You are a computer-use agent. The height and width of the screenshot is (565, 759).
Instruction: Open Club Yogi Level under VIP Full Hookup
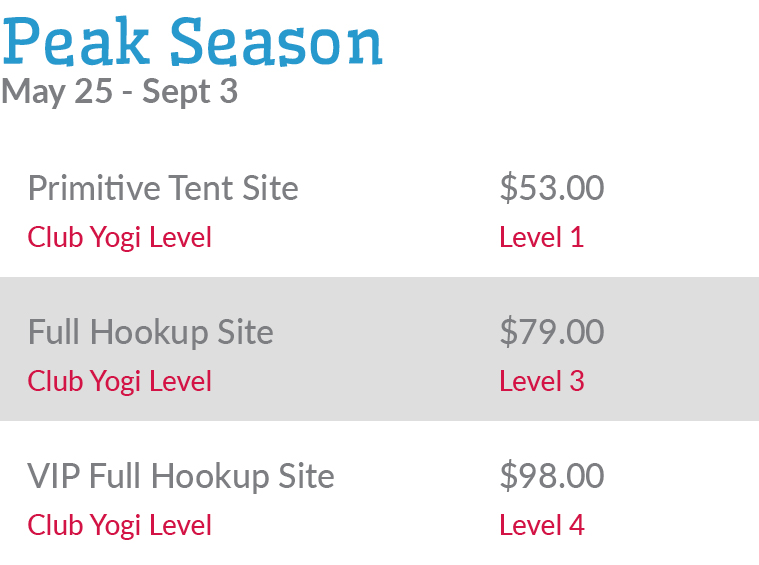pyautogui.click(x=120, y=526)
